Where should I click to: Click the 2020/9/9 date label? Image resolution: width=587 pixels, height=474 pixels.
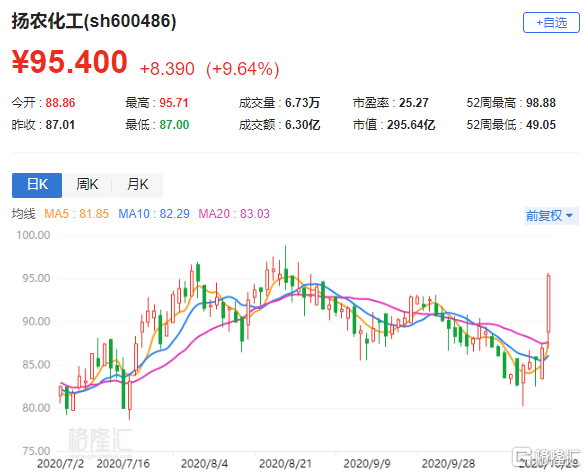tap(367, 464)
